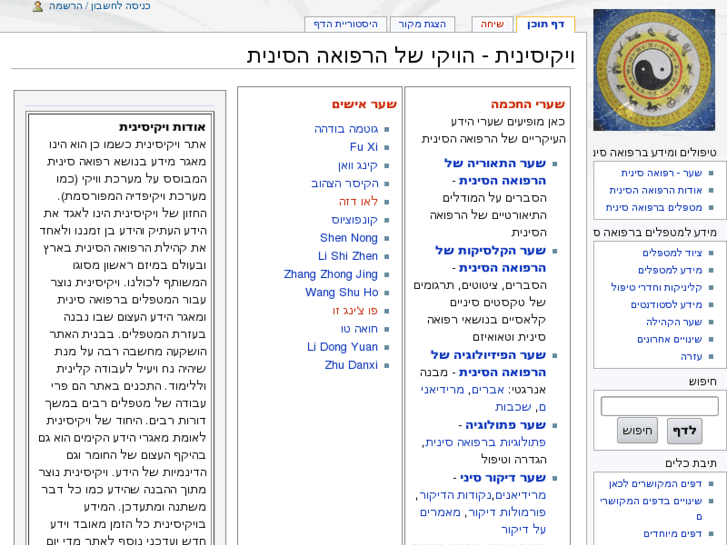This screenshot has width=727, height=545.
Task: Open sidebar link אודות הרפואה הסינית
Action: click(656, 190)
